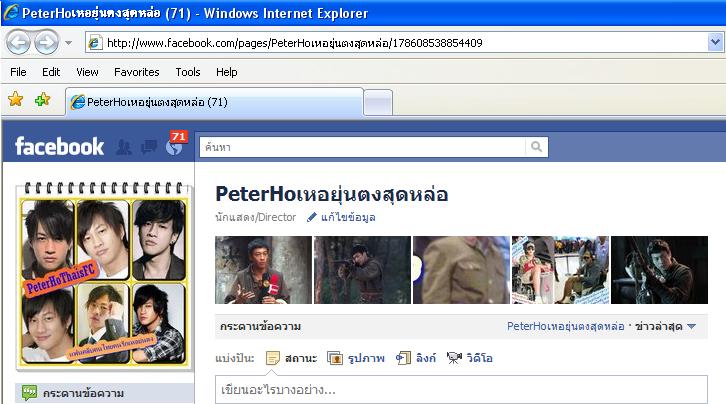Open the first photo with microphone

point(263,270)
